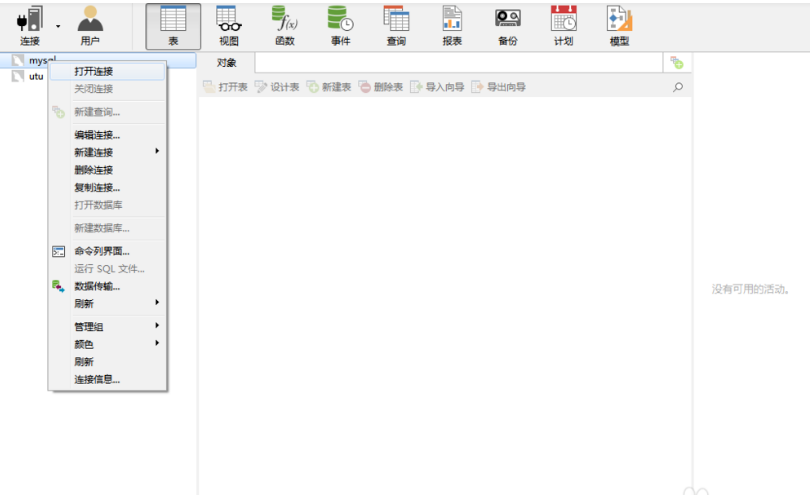Screen dimensions: 810x495
Task: Select the 表 (Table) toolbar button
Action: pyautogui.click(x=173, y=26)
